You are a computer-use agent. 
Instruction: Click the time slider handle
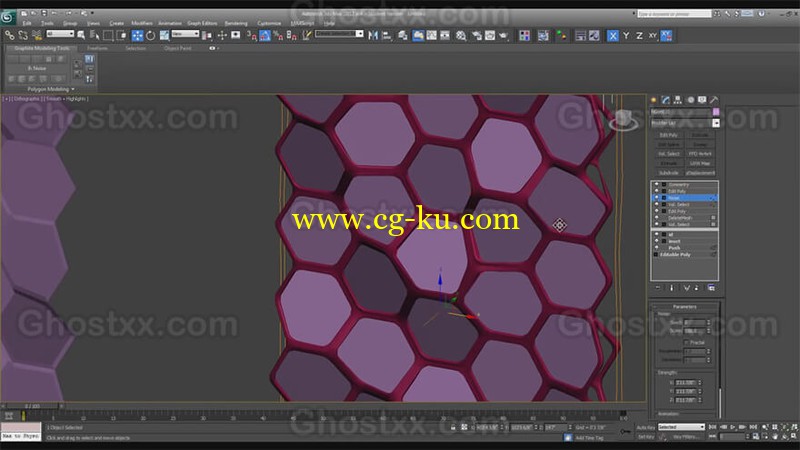click(32, 406)
